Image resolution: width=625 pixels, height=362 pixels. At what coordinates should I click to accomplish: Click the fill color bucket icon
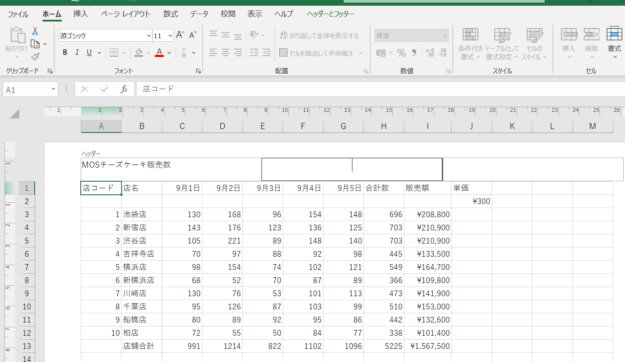point(139,52)
